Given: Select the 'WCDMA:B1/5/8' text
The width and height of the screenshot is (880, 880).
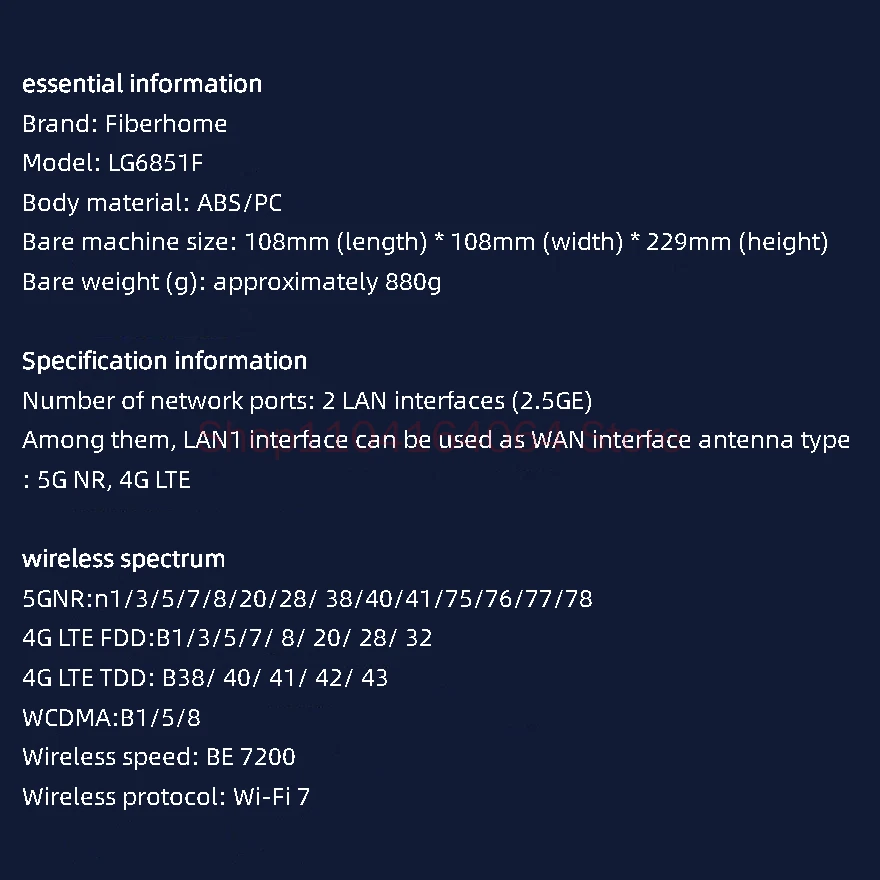Looking at the screenshot, I should 111,718.
